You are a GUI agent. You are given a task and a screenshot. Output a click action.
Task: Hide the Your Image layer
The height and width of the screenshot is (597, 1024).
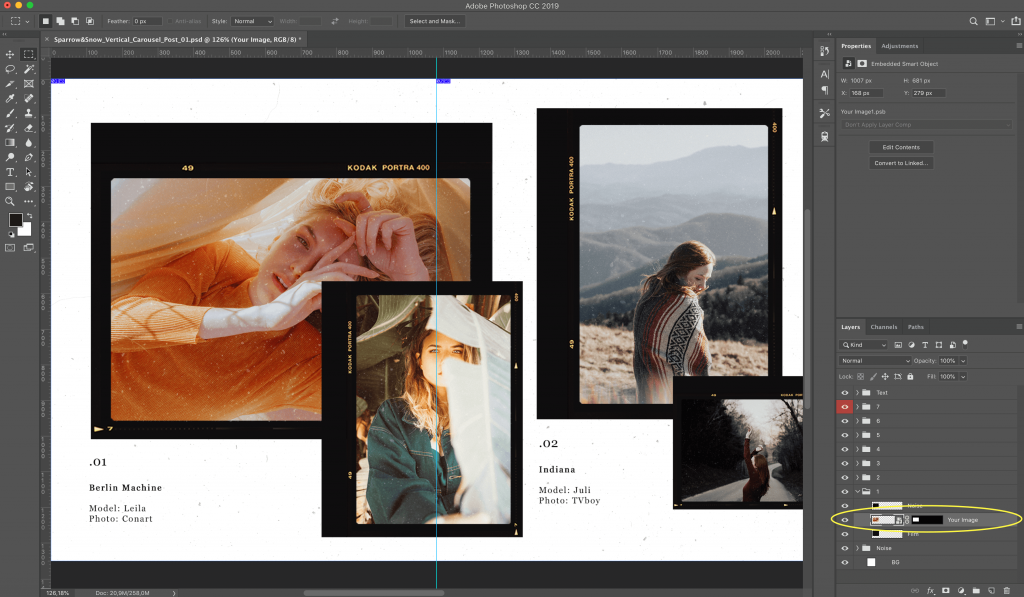click(844, 520)
